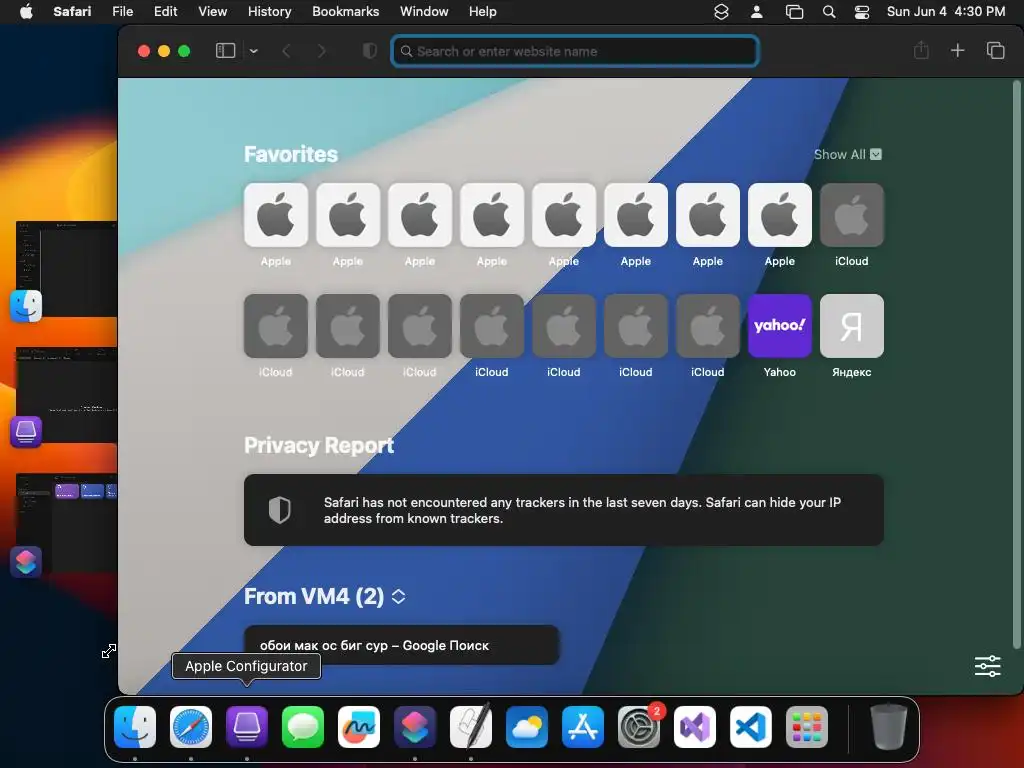Open the Яндекс favorite
Image resolution: width=1024 pixels, height=768 pixels.
852,326
